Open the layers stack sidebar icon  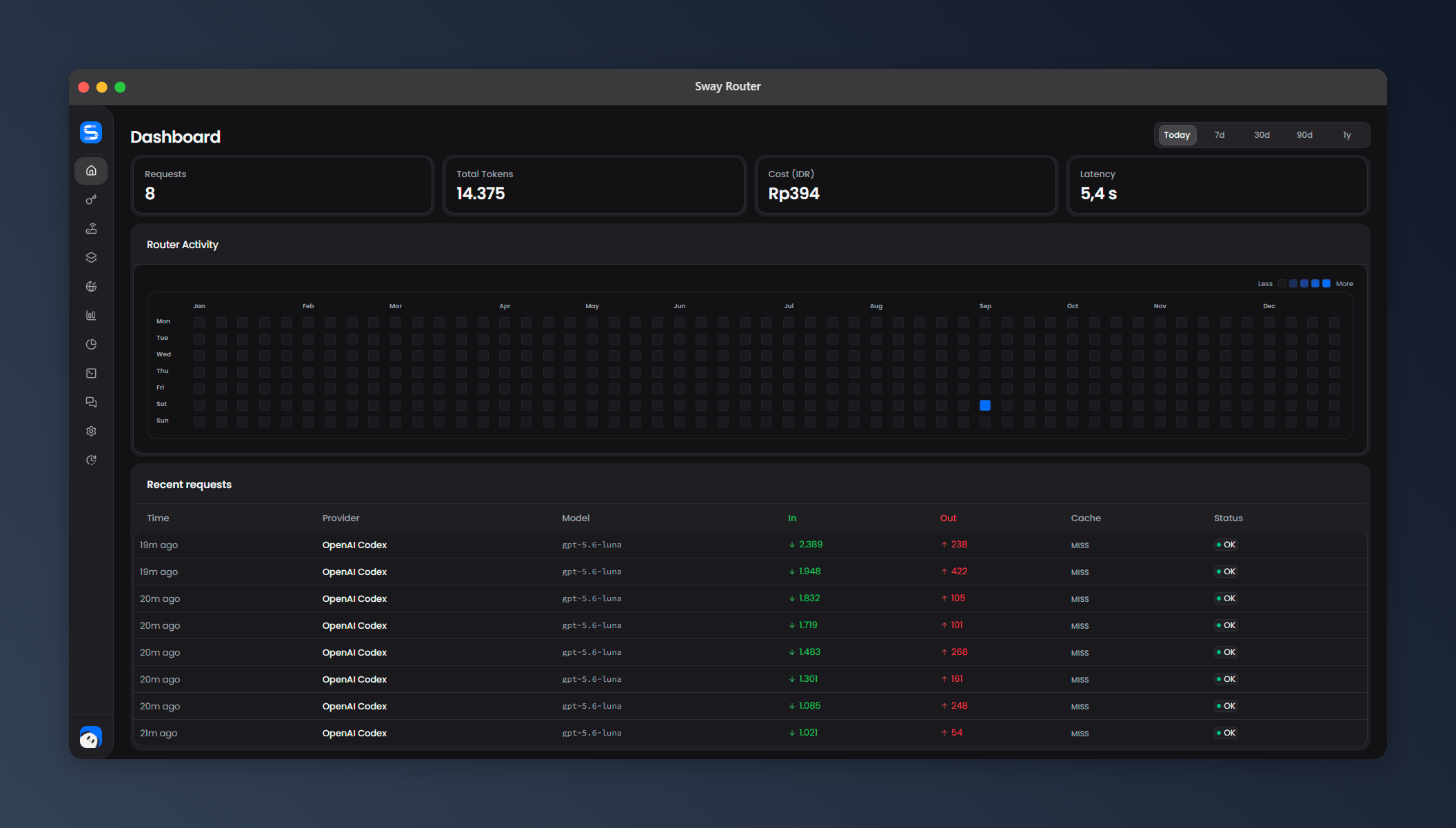tap(91, 257)
